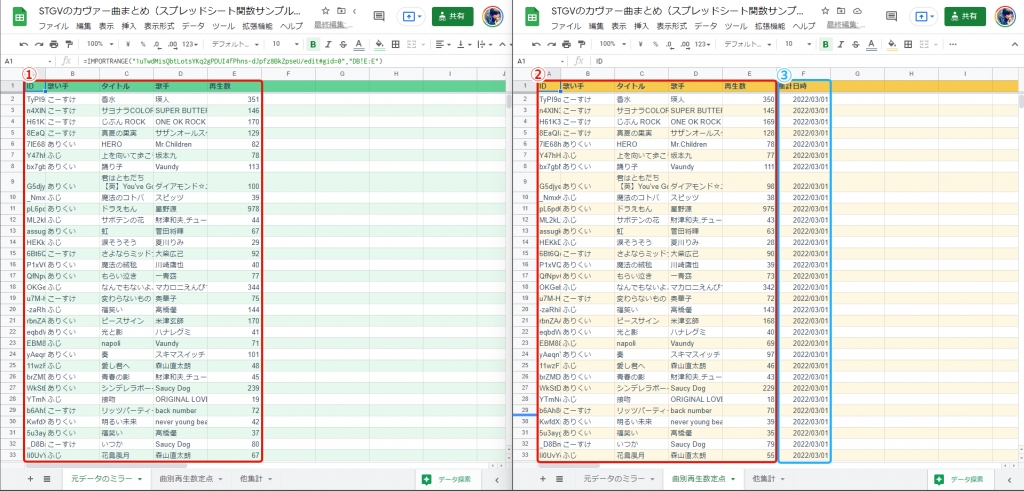Click the all sheets list icon in the left window

[x=47, y=480]
